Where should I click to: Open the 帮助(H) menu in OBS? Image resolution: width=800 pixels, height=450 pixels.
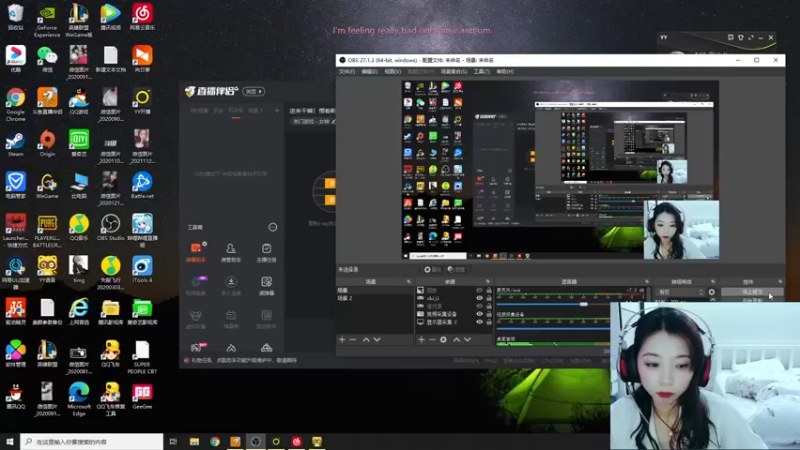[x=505, y=72]
